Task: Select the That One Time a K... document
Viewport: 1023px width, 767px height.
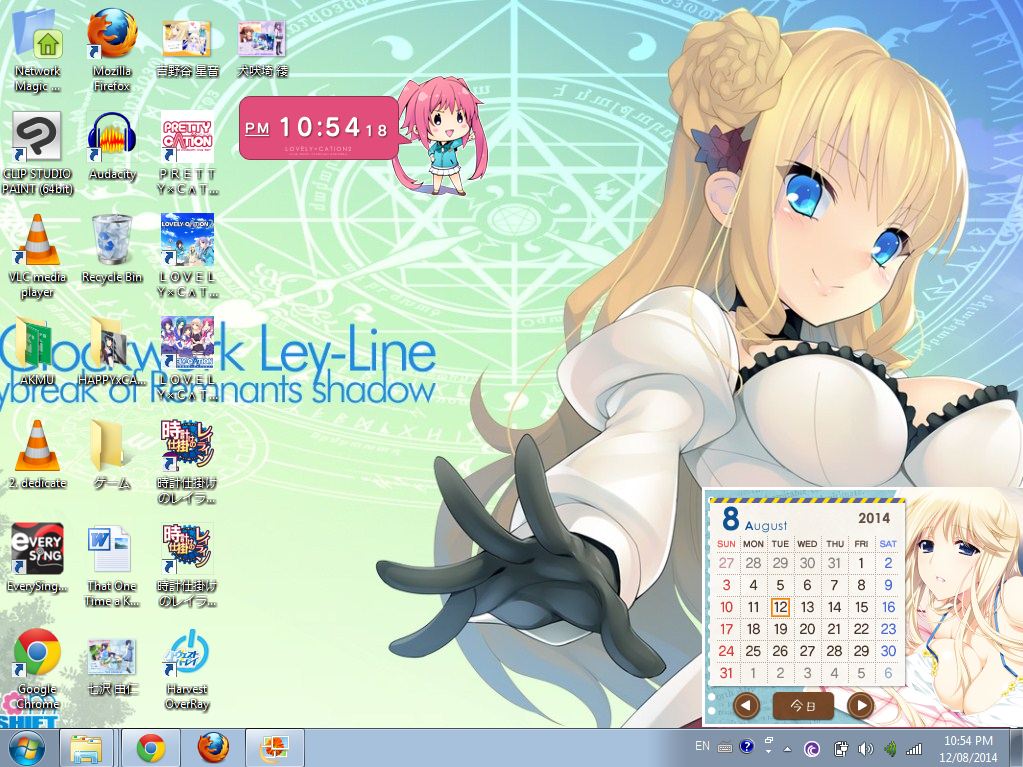Action: click(x=112, y=565)
